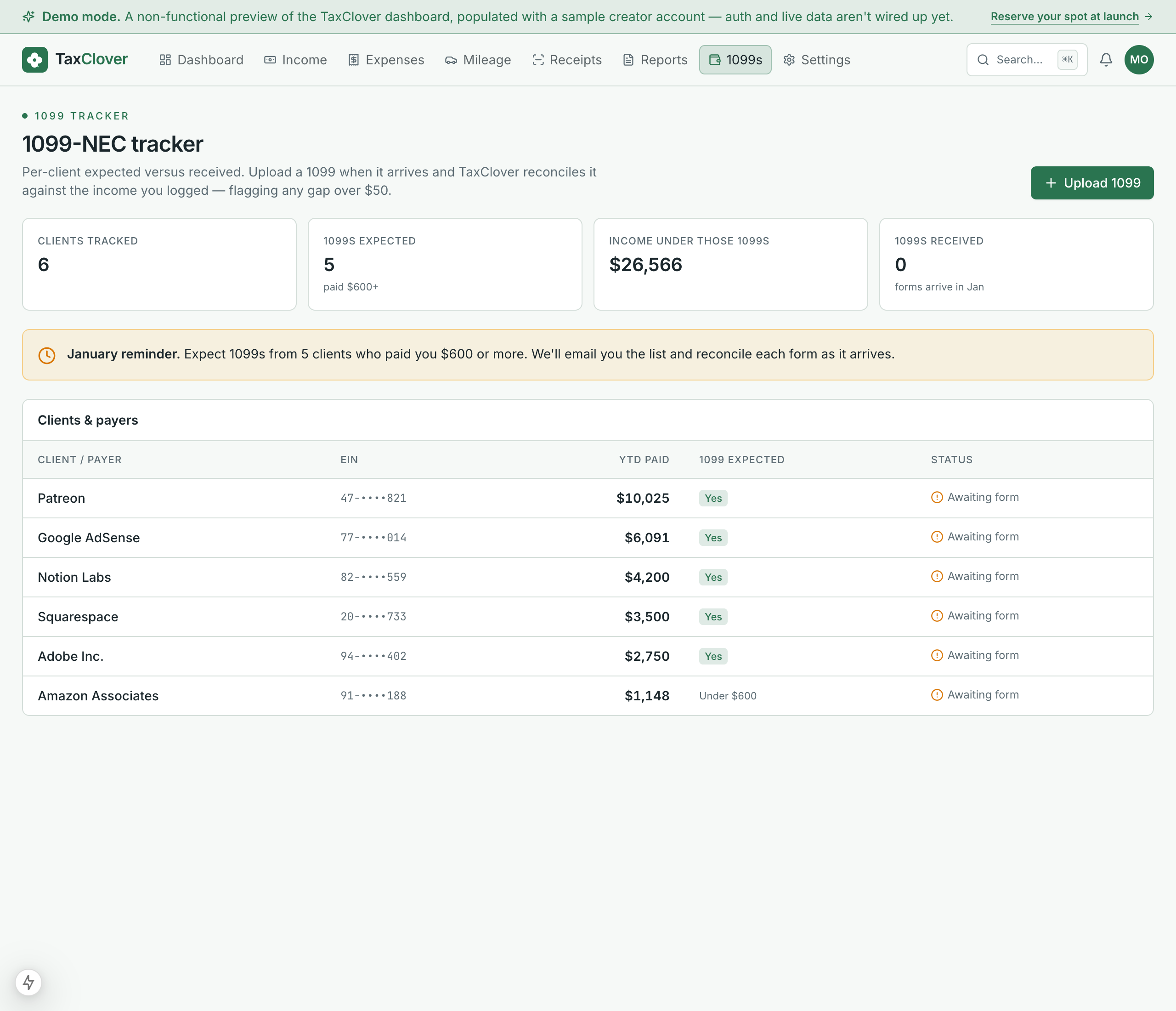Screen dimensions: 1176x1011
Task: Click the STATUS column header
Action: coord(951,460)
